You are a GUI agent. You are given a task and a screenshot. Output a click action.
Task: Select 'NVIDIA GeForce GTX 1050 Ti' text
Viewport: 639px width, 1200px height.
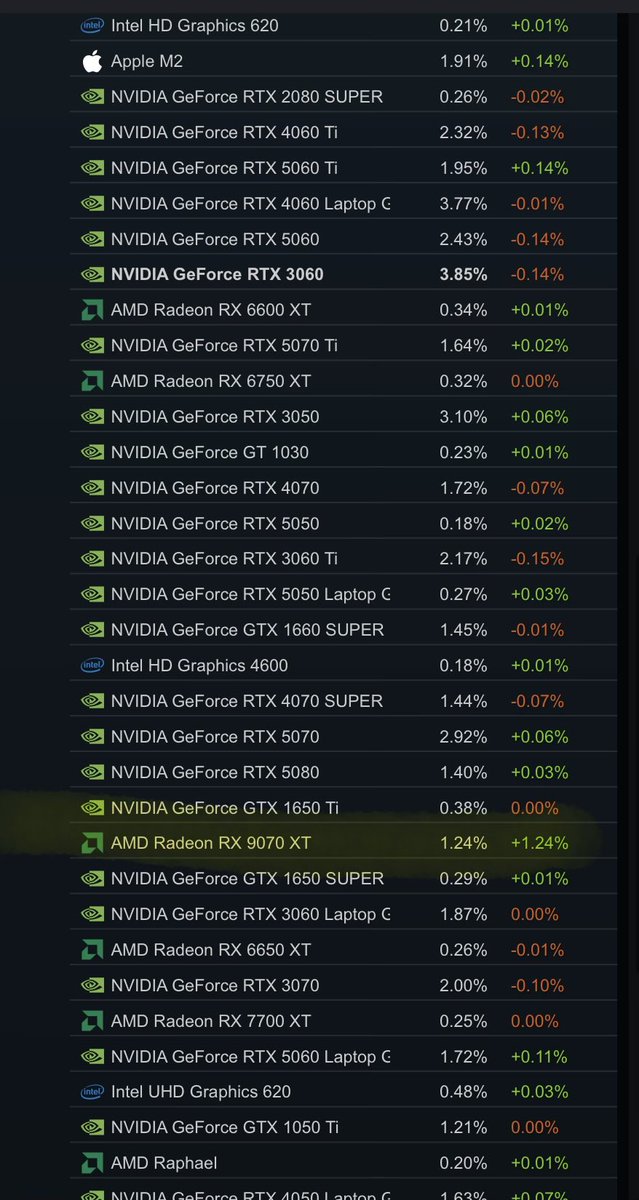coord(225,1128)
